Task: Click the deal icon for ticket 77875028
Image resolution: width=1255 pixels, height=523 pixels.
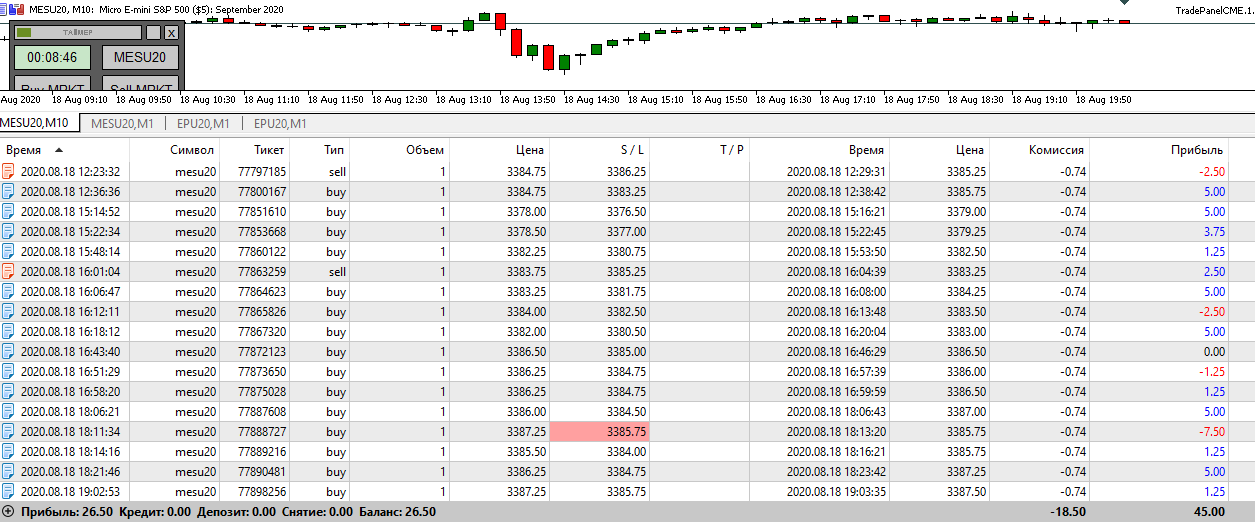Action: click(9, 391)
